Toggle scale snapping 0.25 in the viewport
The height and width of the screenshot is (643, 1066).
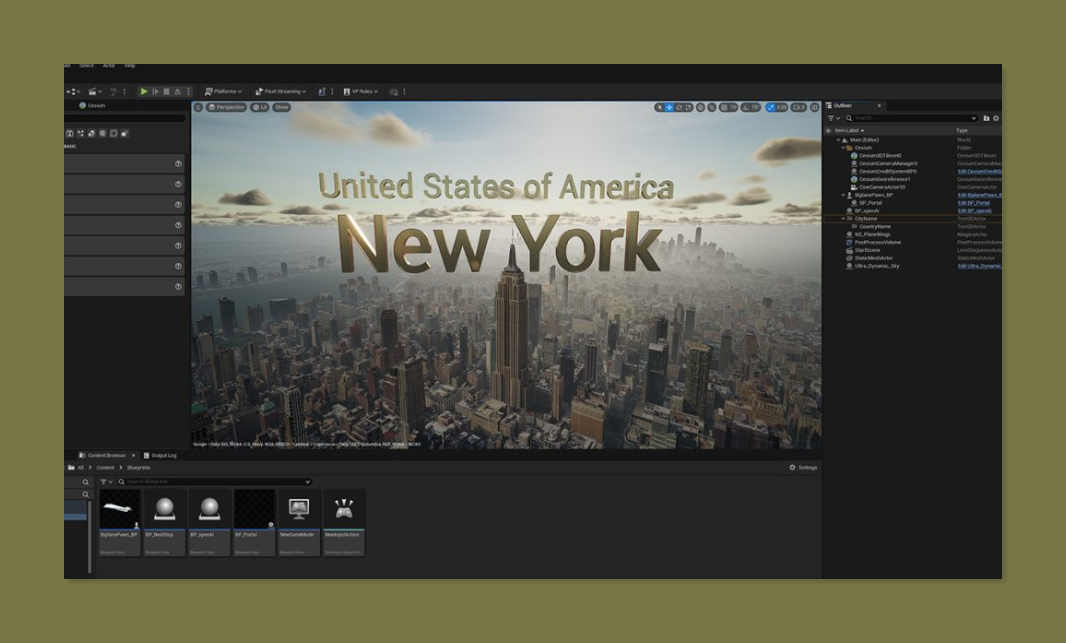tap(776, 107)
